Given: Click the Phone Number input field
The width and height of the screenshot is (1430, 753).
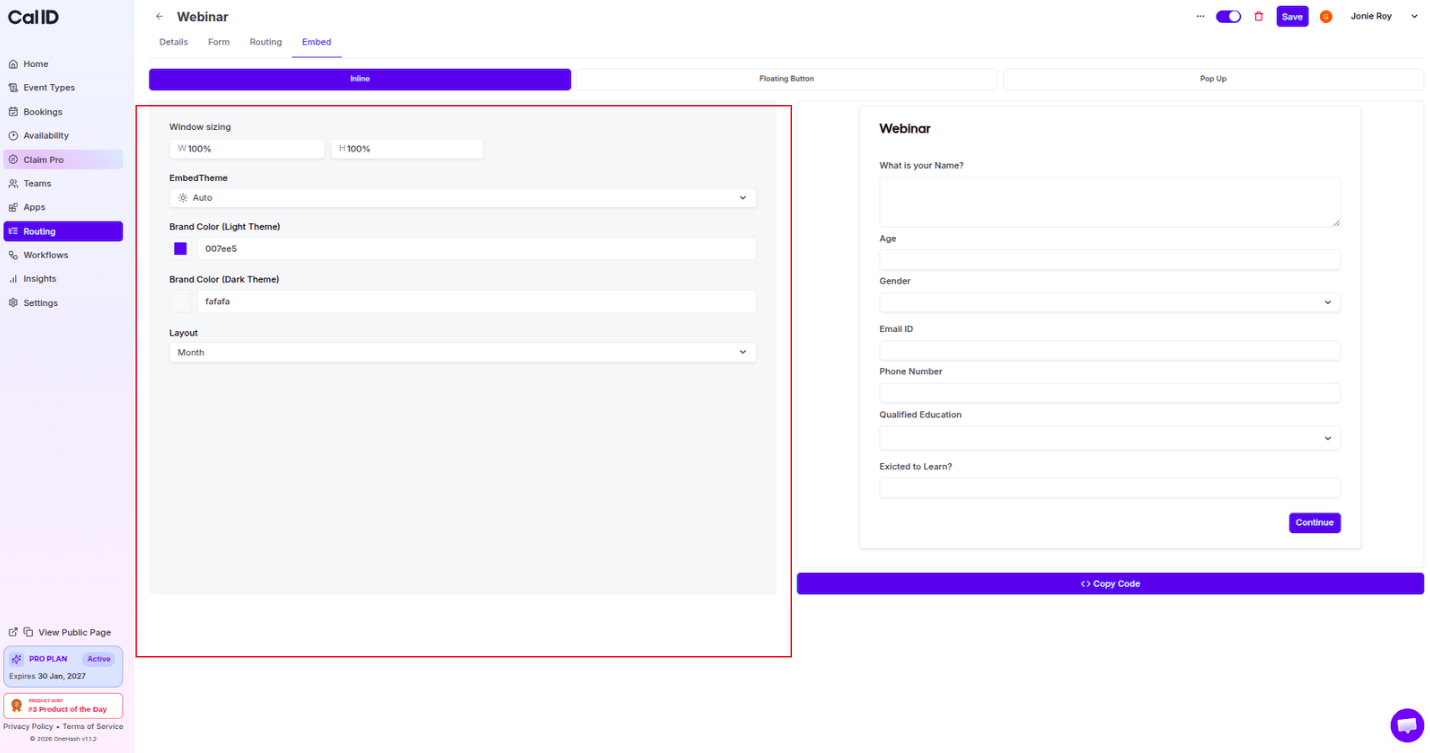Looking at the screenshot, I should 1110,393.
